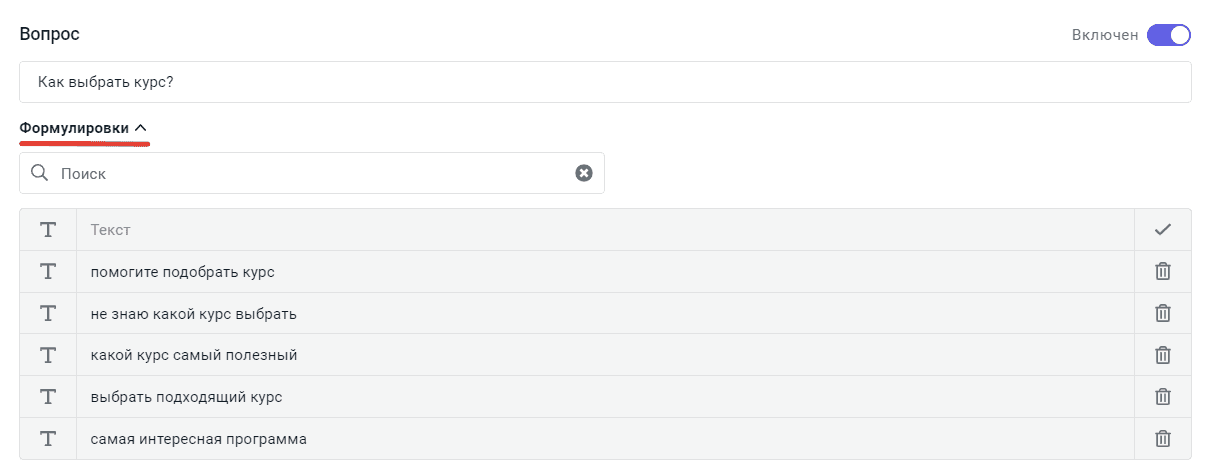Click trash icon for 'не знаю какой курс выбрать'
Viewport: 1210px width, 473px height.
(x=1163, y=313)
